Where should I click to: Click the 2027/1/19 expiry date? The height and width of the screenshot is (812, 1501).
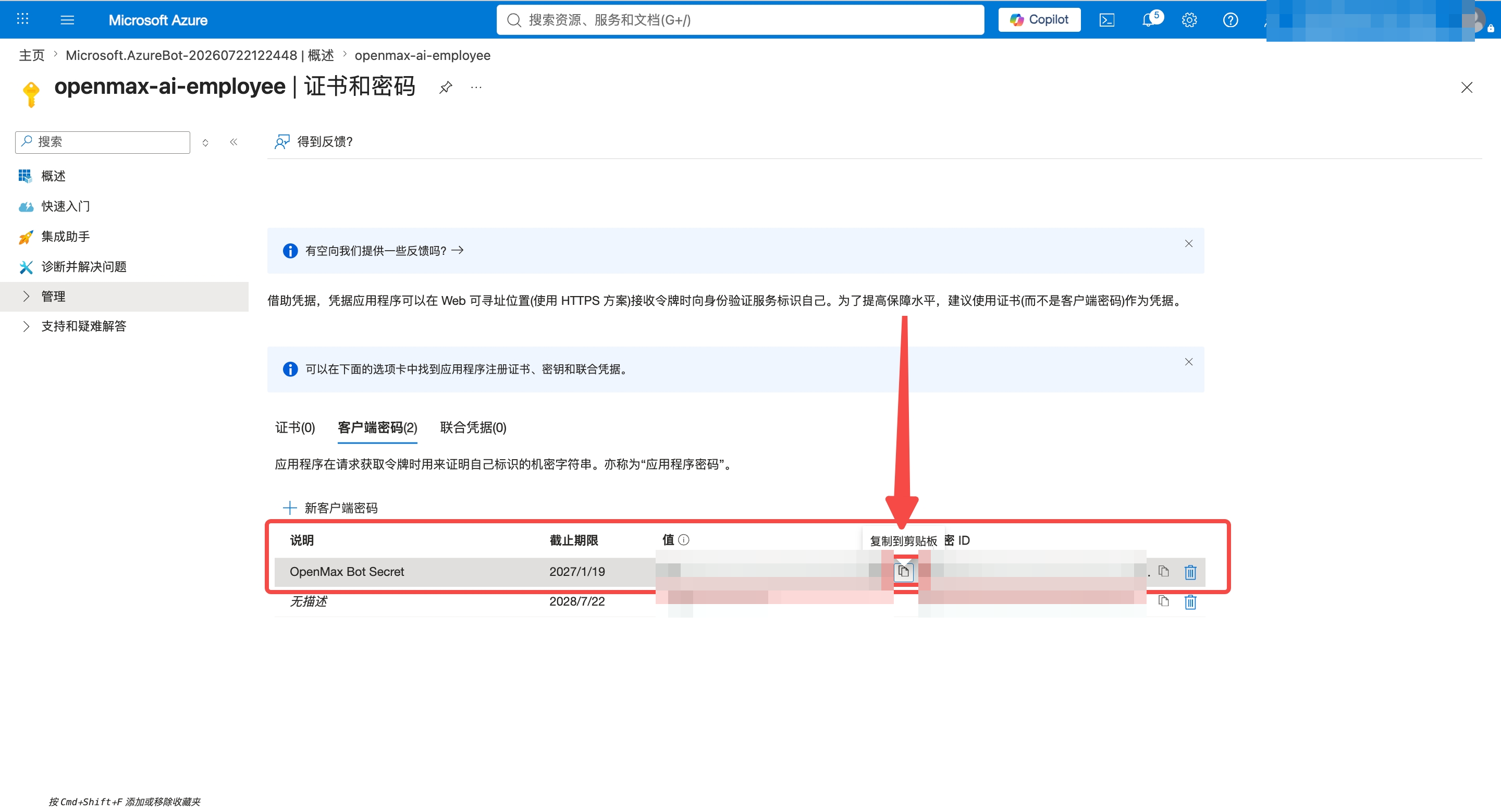[577, 571]
